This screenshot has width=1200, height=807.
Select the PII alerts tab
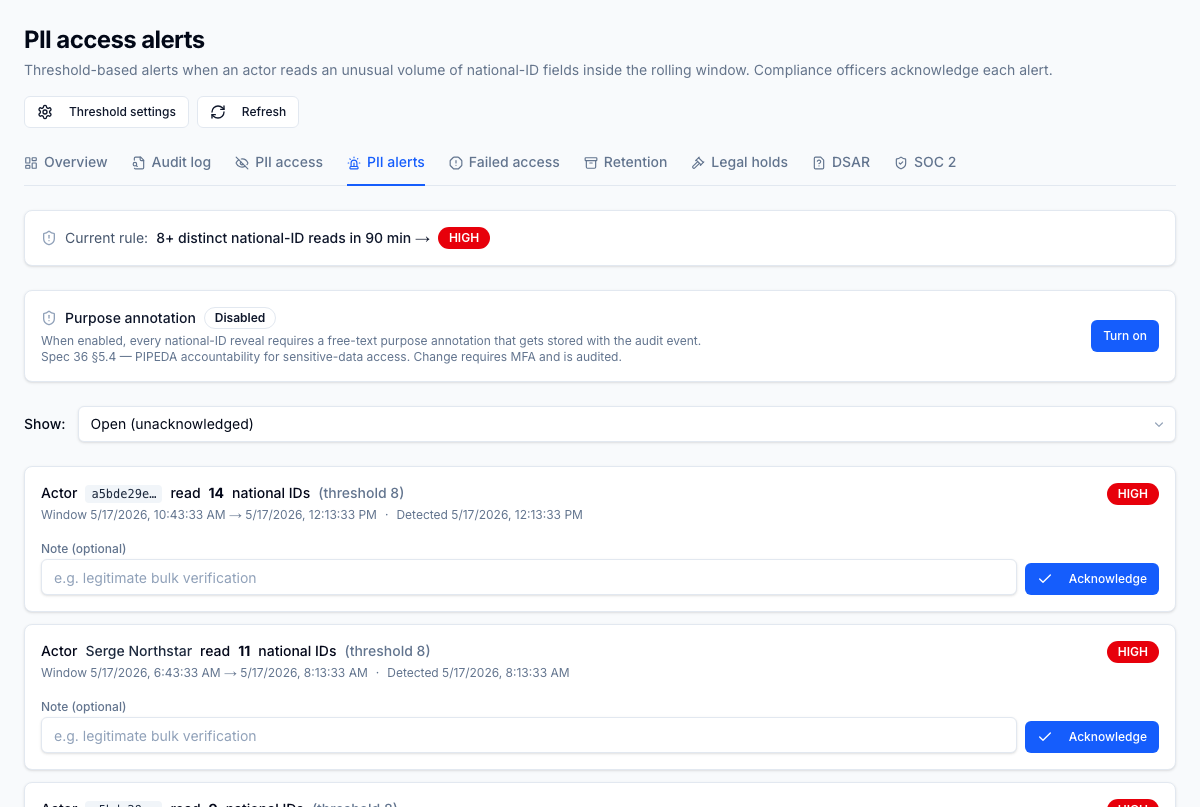[386, 162]
